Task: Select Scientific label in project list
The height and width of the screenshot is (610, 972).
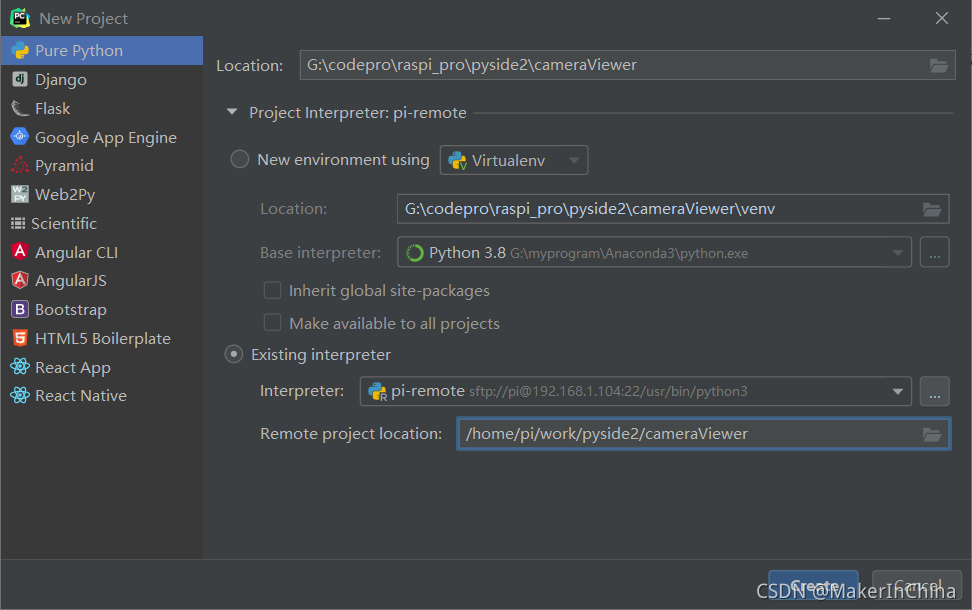Action: coord(64,223)
